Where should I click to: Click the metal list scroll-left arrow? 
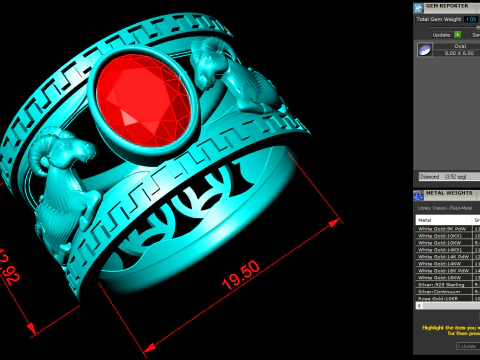pos(419,306)
